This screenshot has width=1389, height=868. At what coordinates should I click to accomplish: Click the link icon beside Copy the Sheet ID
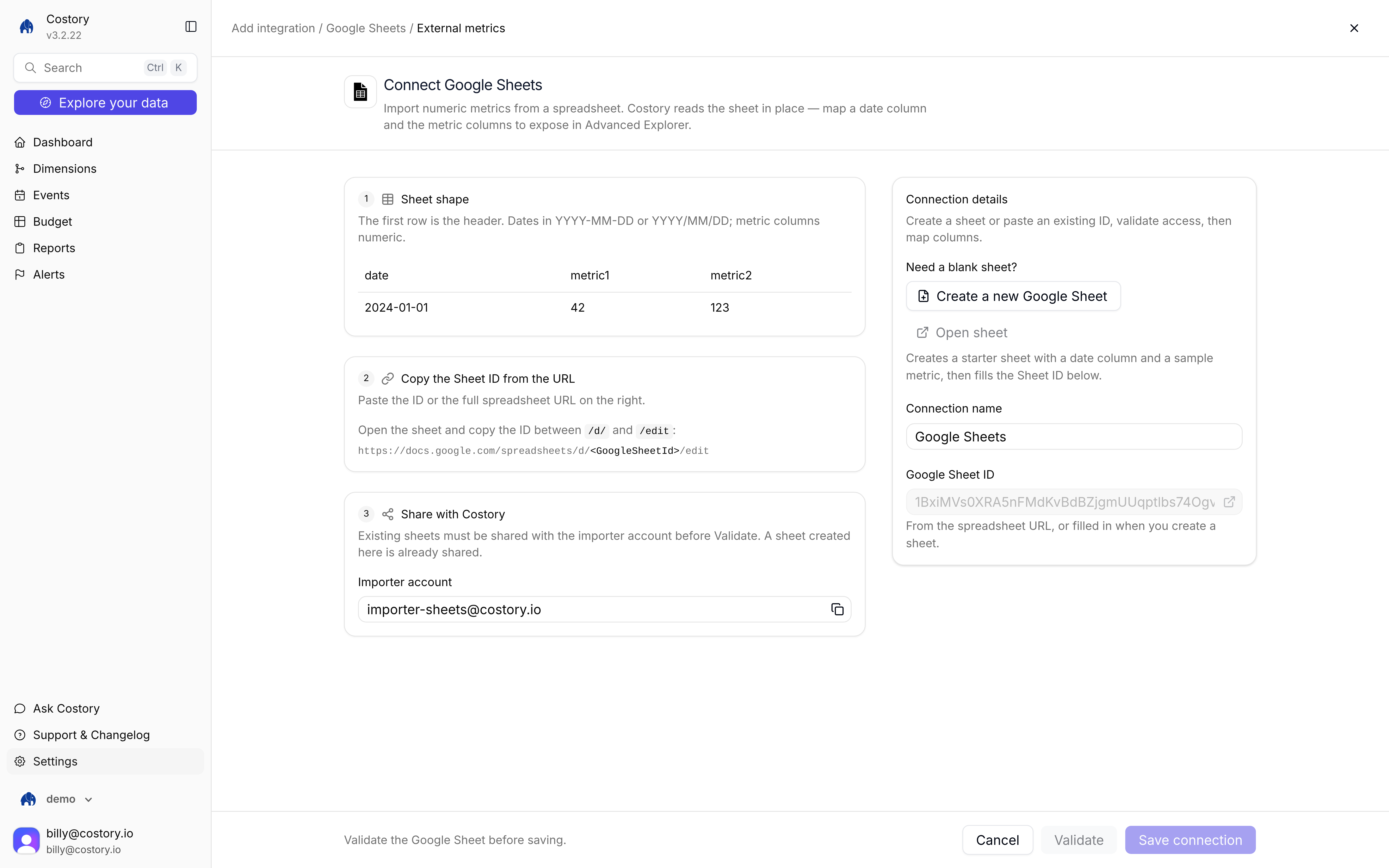[388, 379]
